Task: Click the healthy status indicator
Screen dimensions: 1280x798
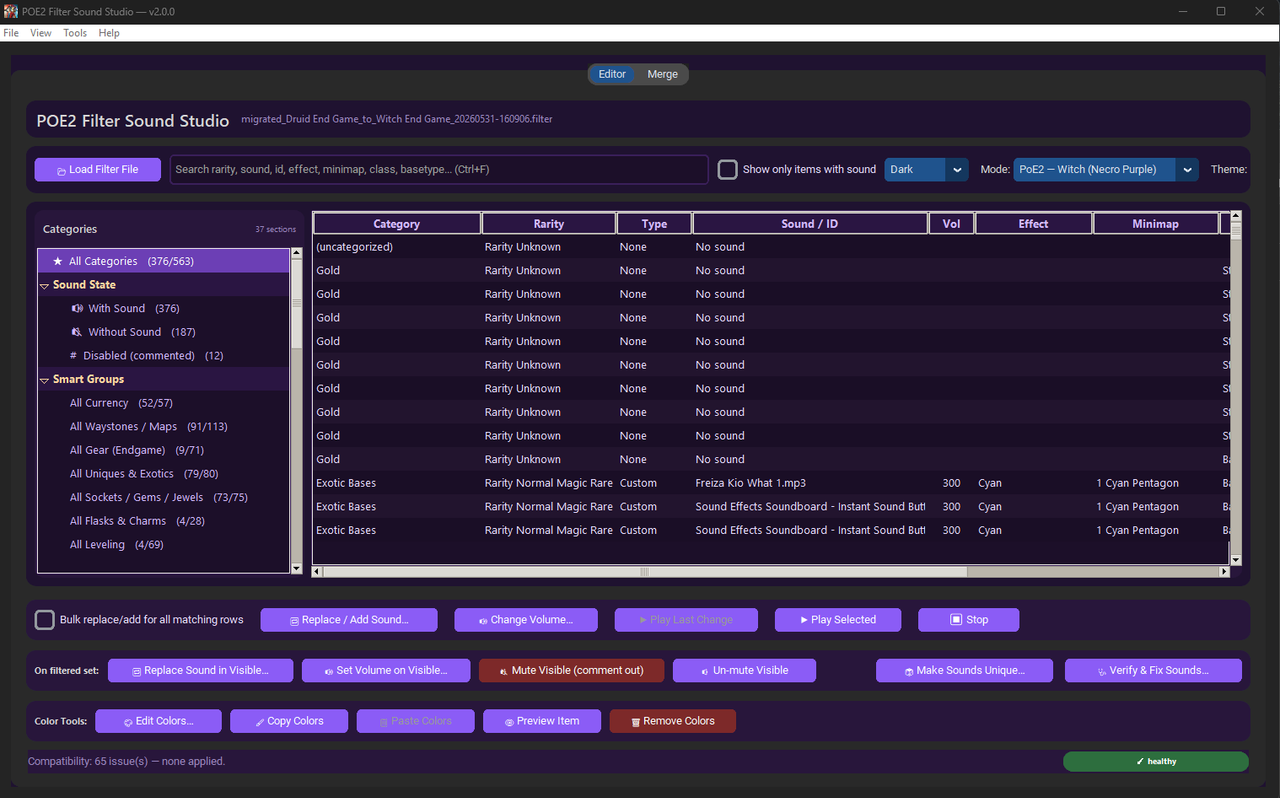Action: [1156, 762]
